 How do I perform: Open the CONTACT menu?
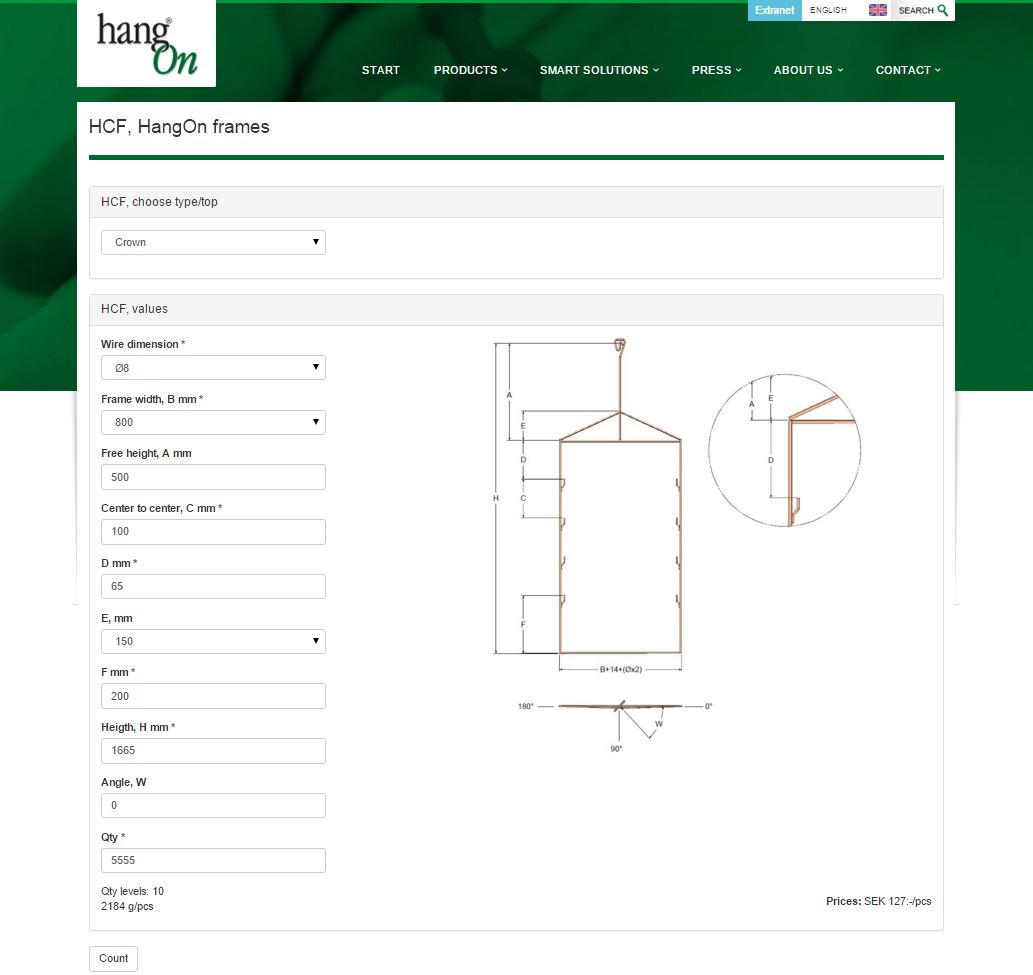(908, 70)
